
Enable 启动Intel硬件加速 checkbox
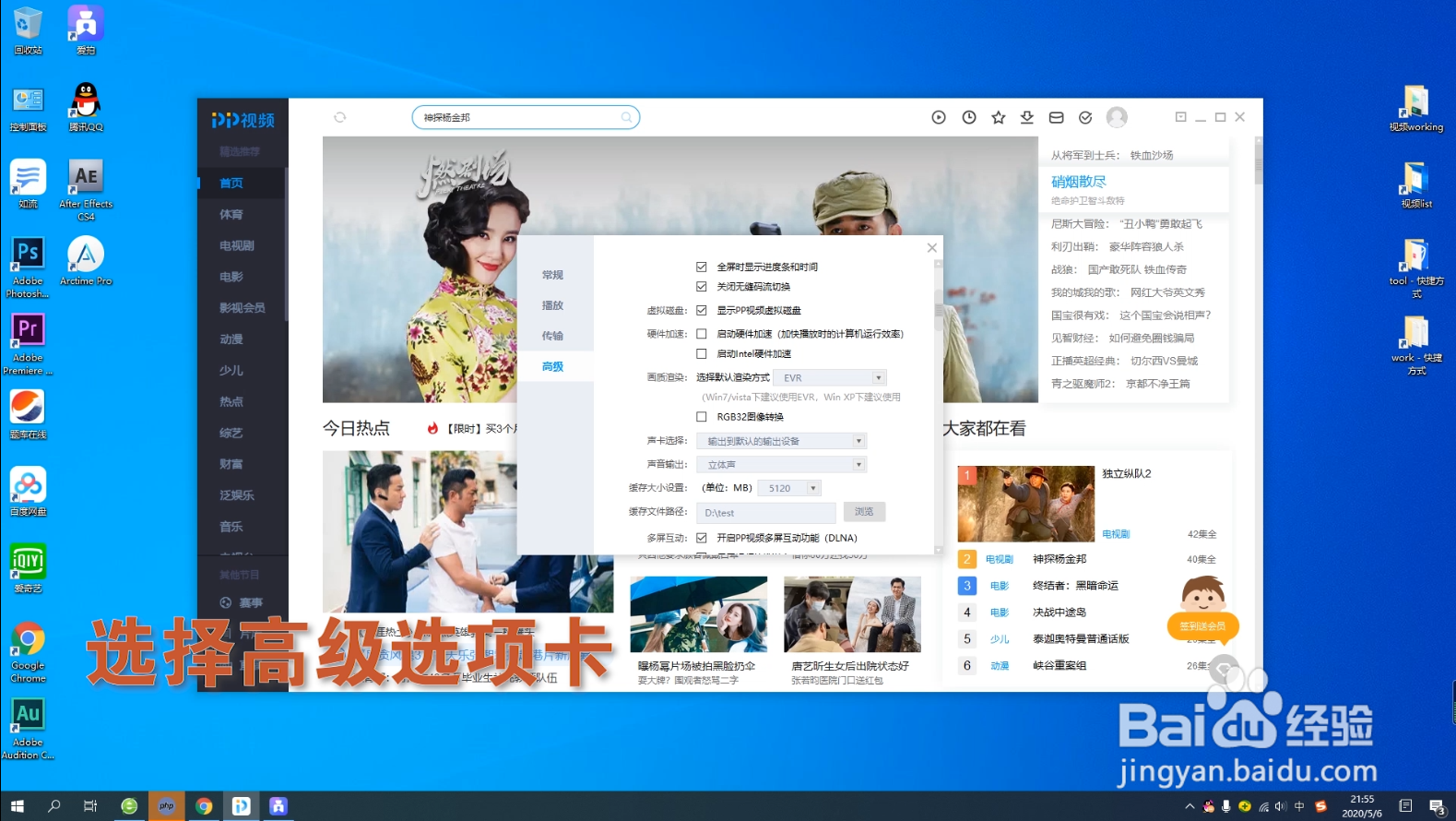click(702, 353)
